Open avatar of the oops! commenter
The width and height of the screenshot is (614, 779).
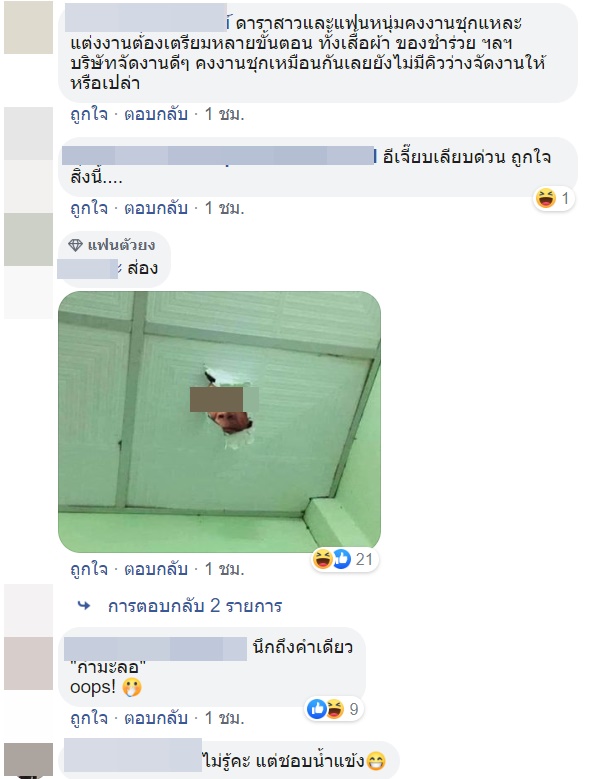pyautogui.click(x=28, y=664)
